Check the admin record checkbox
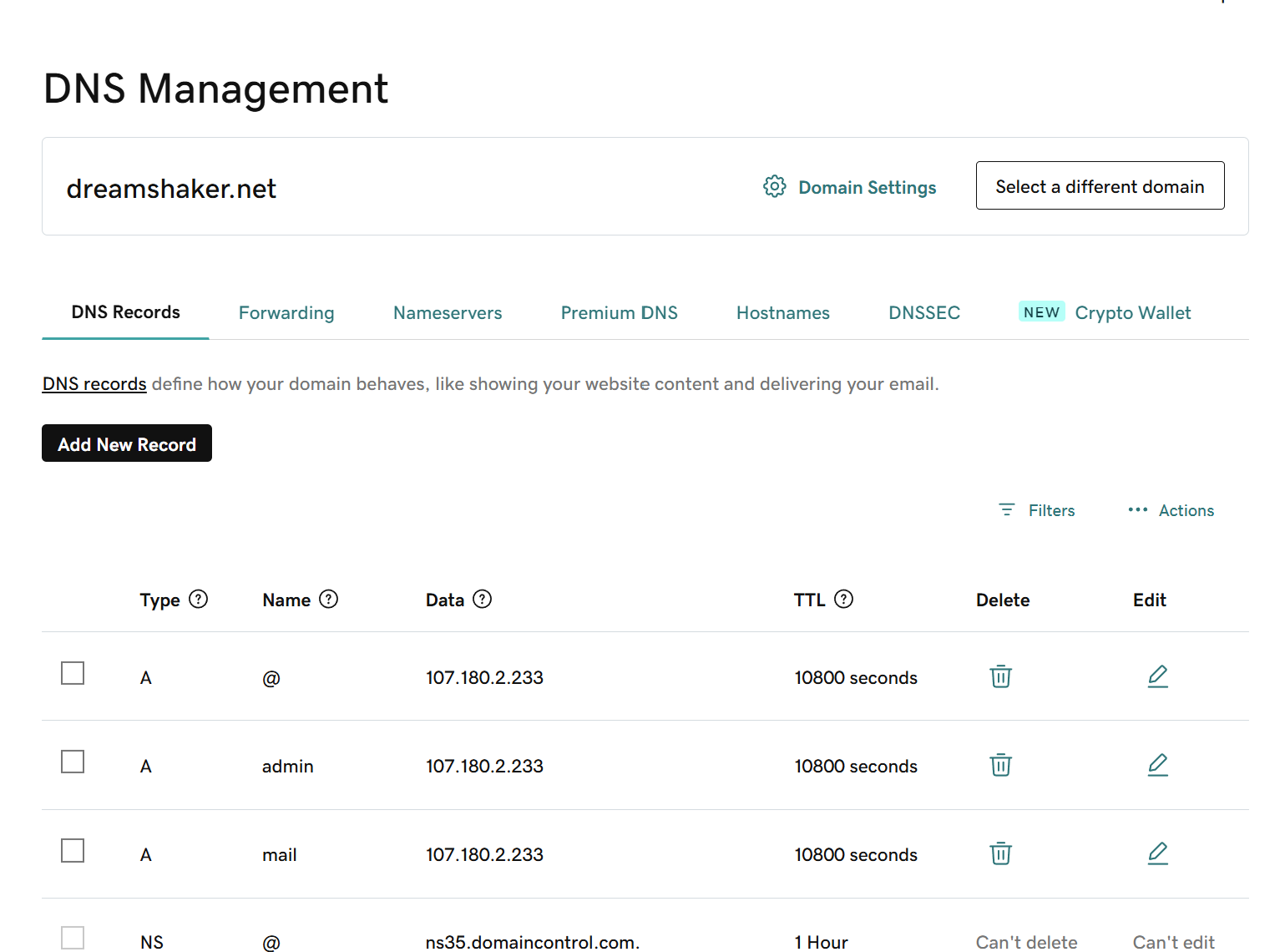Viewport: 1285px width, 952px height. coord(73,762)
